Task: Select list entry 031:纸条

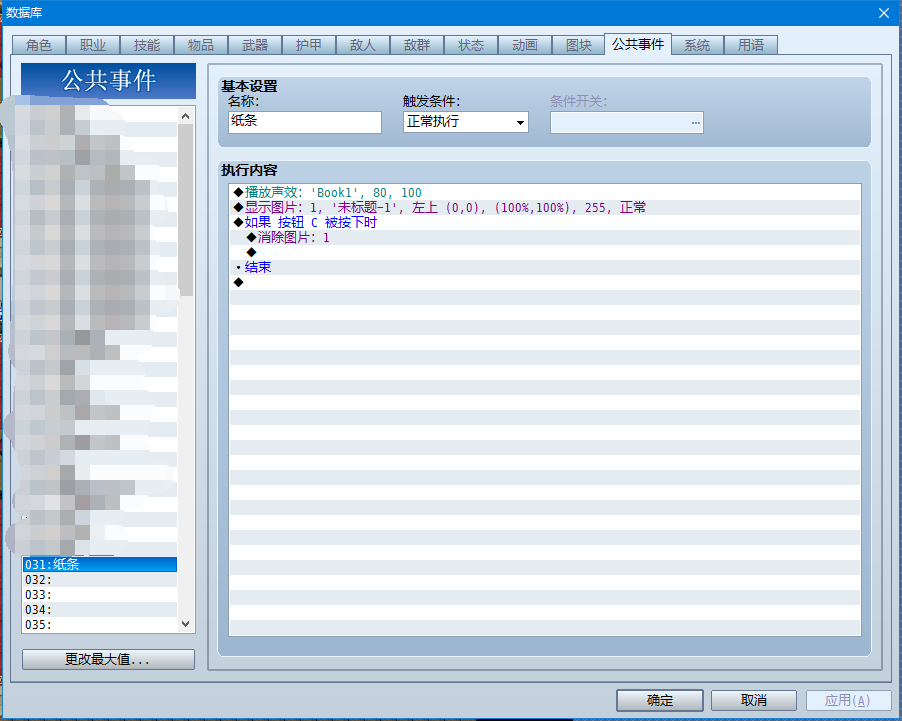Action: (100, 564)
